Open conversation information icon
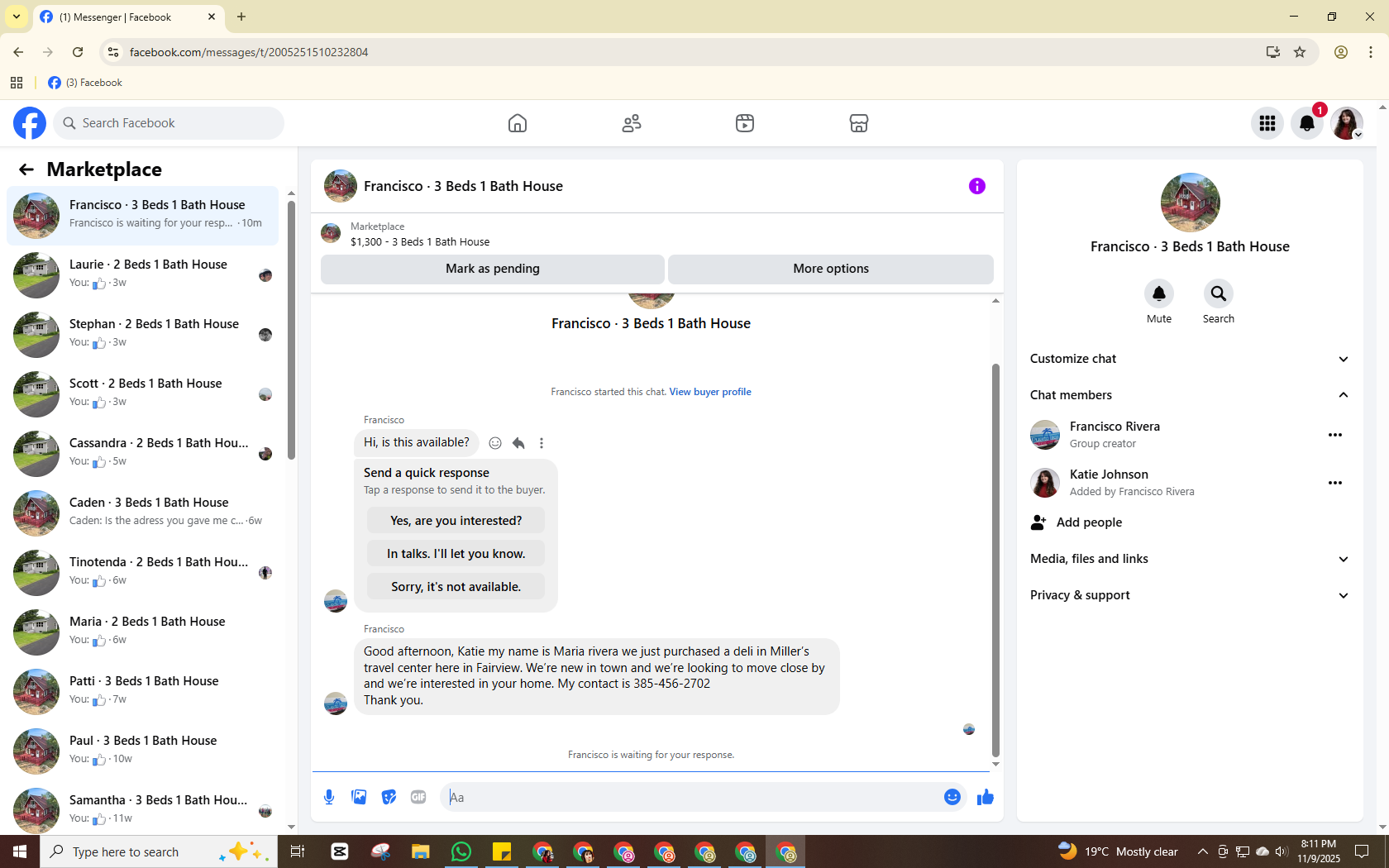Screen dimensions: 1389x868 pyautogui.click(x=977, y=186)
